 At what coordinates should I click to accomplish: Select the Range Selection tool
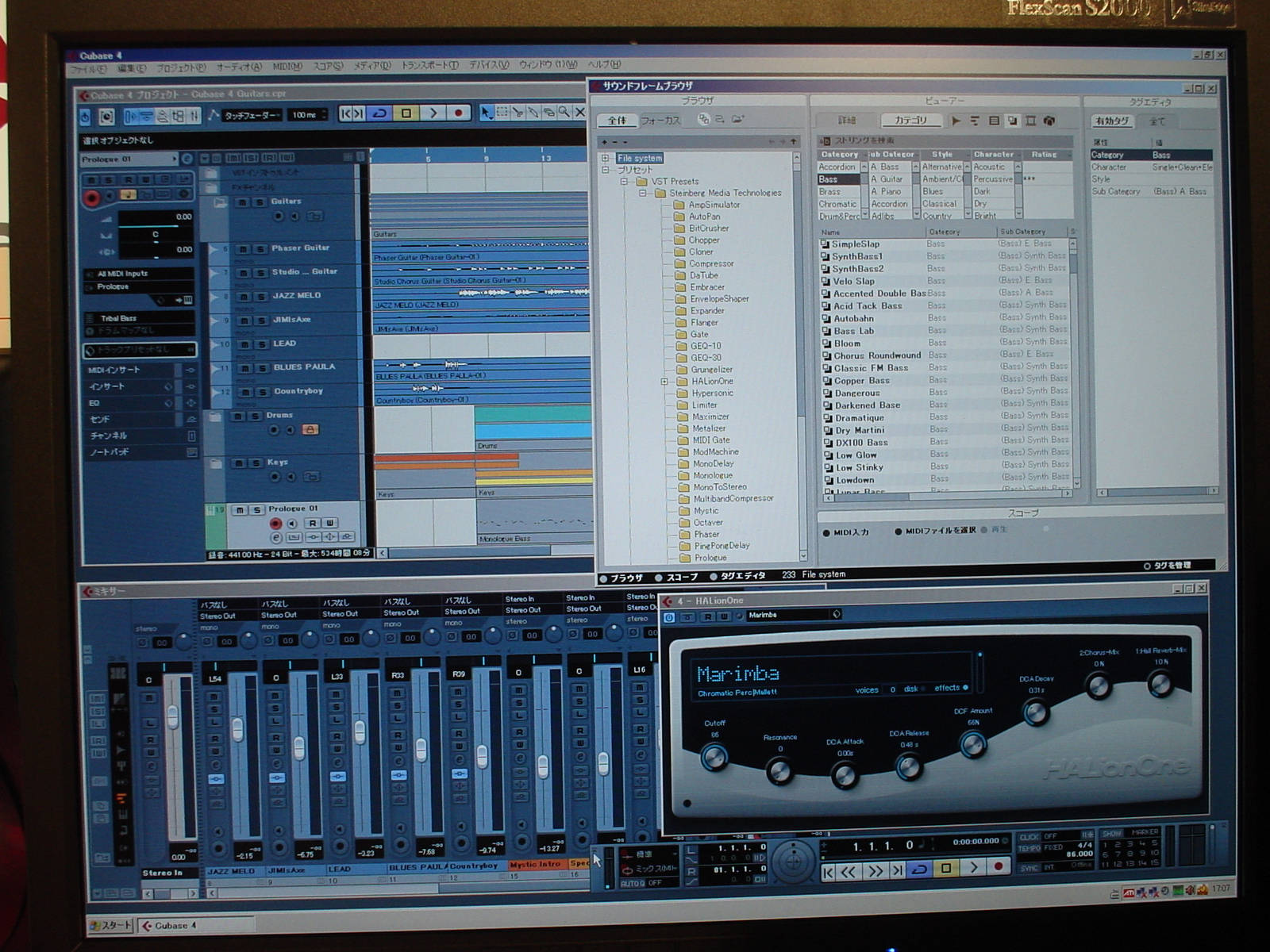(502, 113)
